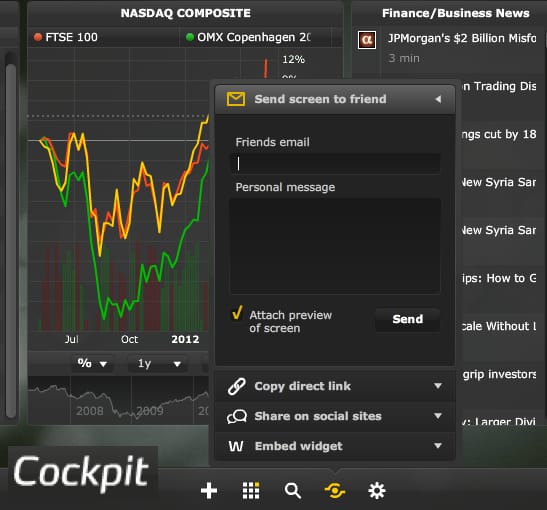
Task: Click the '12%' chart axis label
Action: coord(293,59)
